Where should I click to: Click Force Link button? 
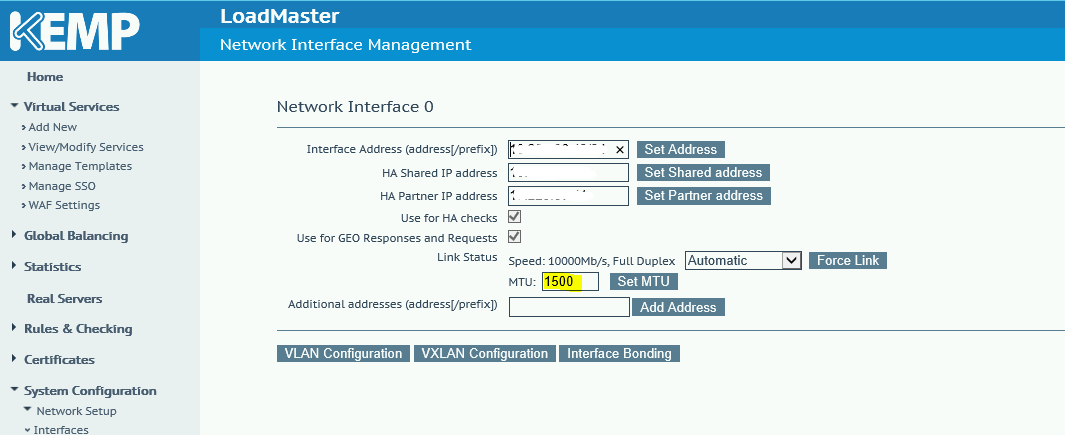pos(848,260)
